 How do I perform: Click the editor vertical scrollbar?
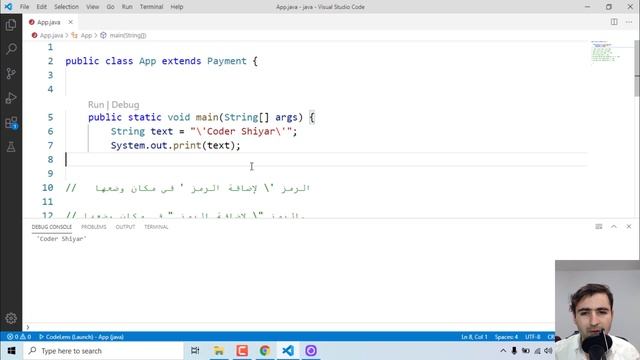637,69
